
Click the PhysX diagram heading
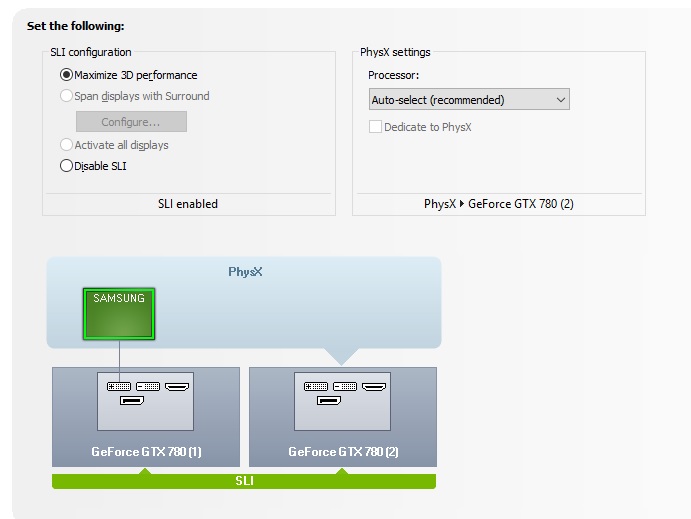tap(245, 272)
